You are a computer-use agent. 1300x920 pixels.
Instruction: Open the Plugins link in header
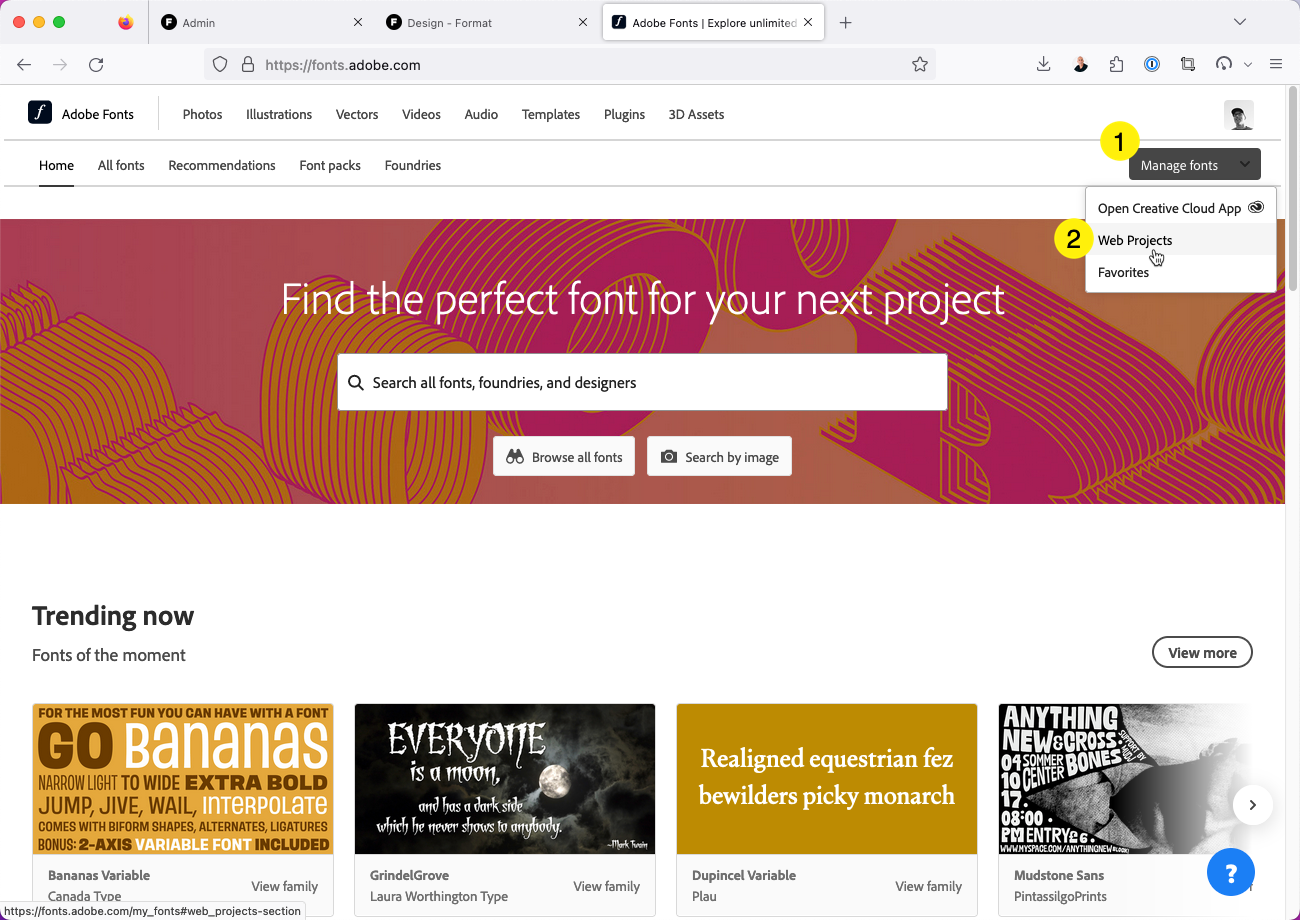coord(624,114)
